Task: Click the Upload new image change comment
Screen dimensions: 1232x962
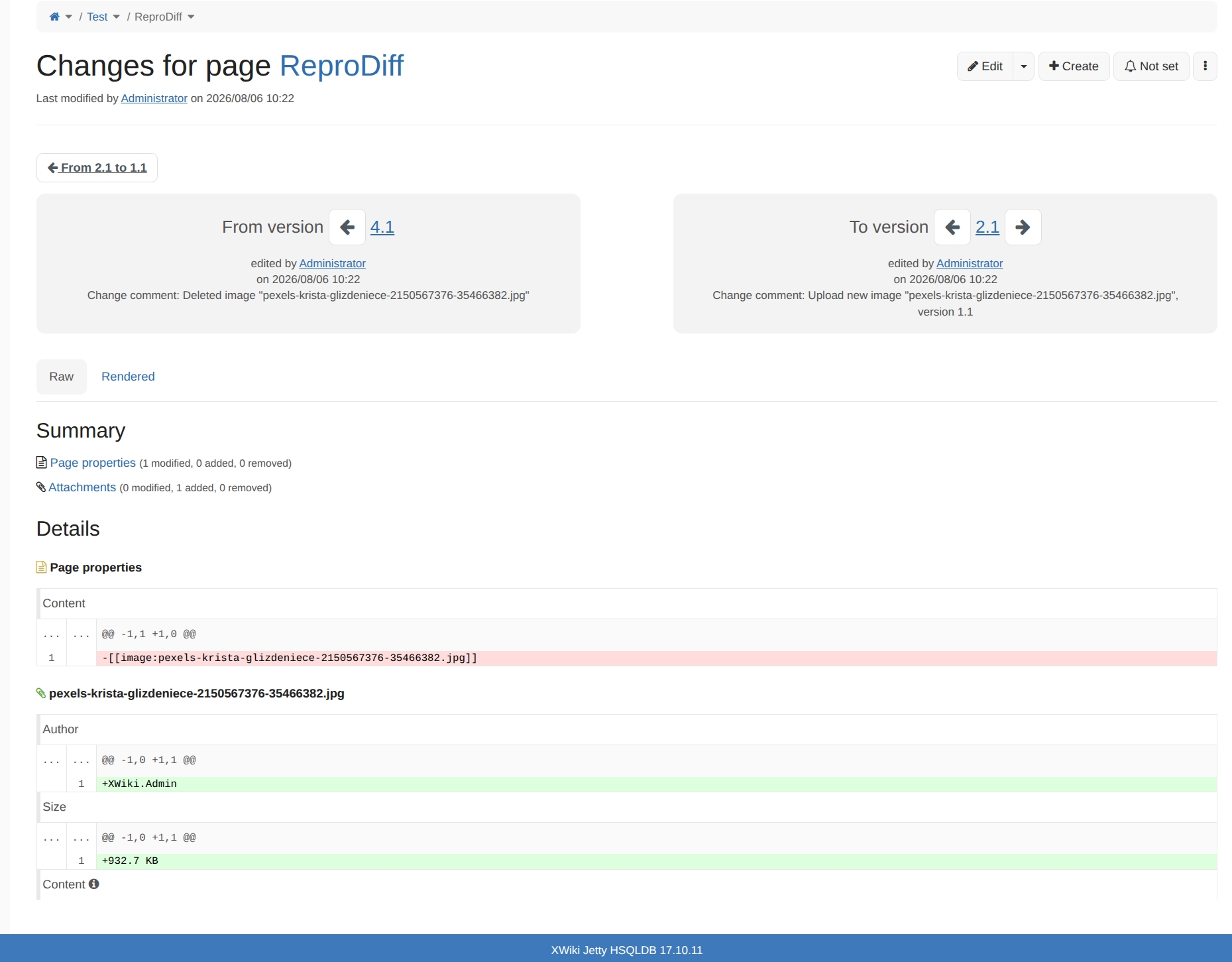Action: coord(945,303)
